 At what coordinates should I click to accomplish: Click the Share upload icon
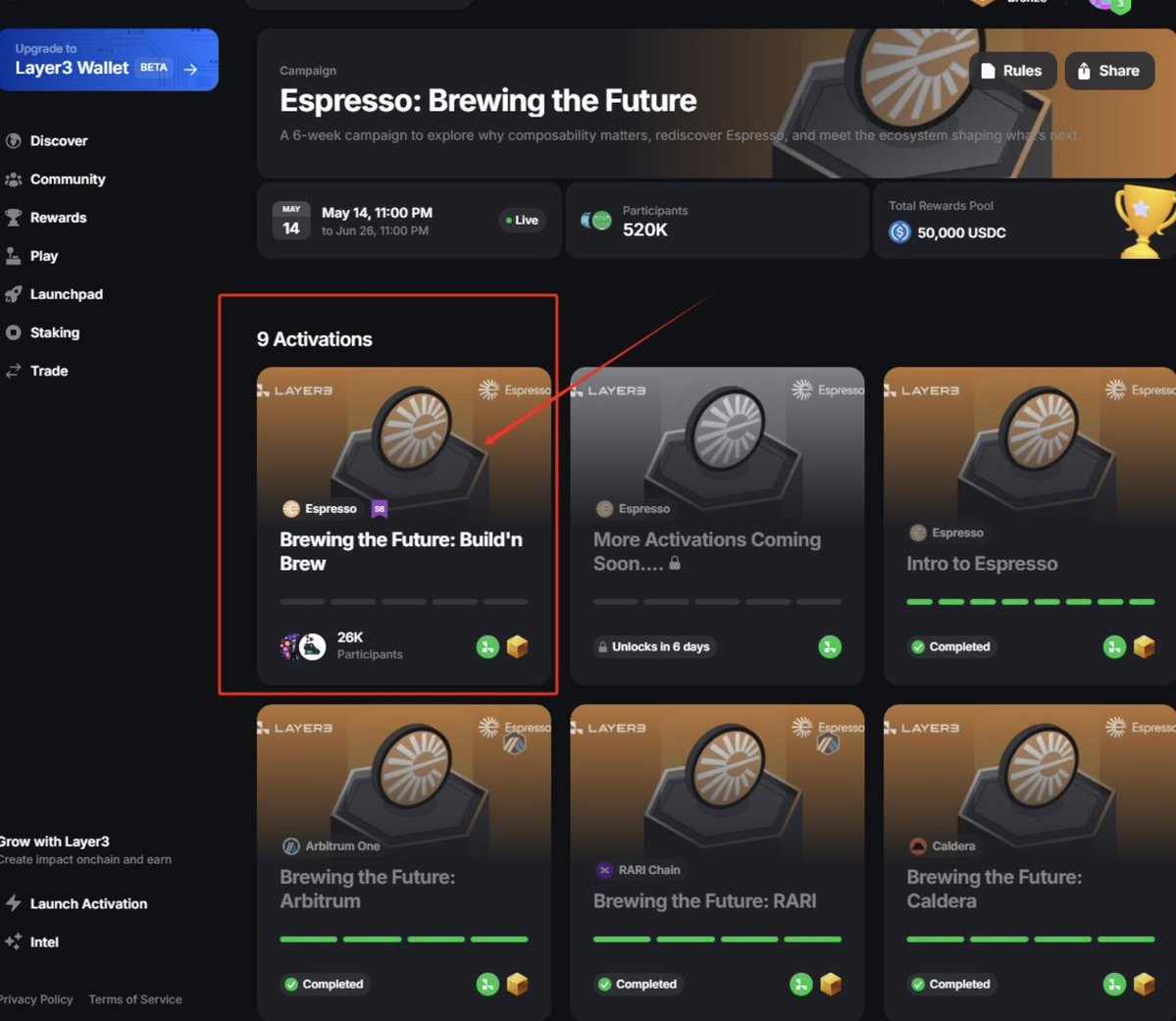1084,71
